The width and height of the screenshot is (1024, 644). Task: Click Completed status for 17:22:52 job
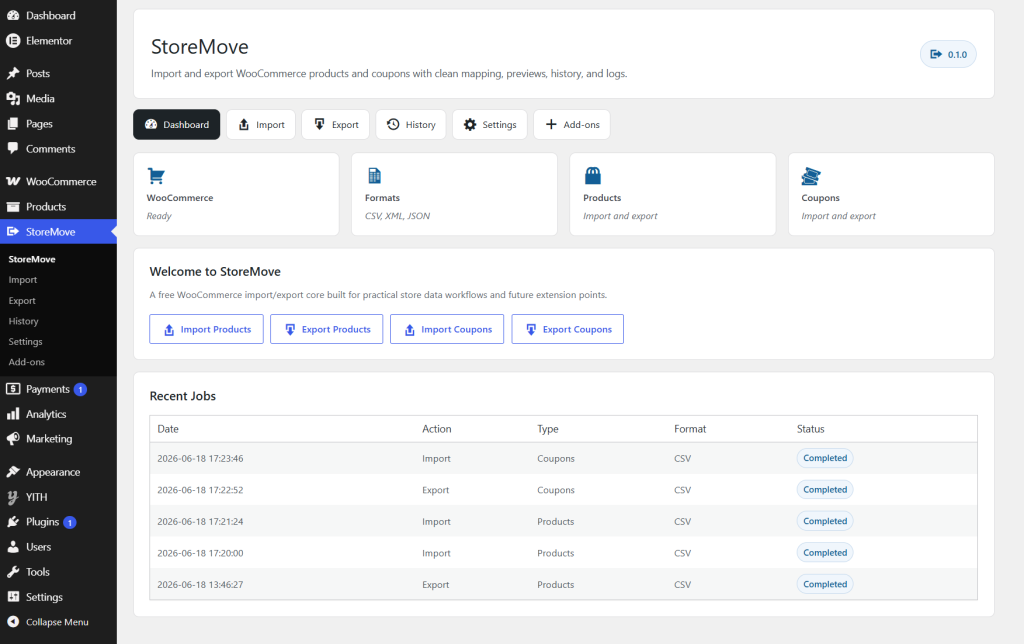(825, 489)
